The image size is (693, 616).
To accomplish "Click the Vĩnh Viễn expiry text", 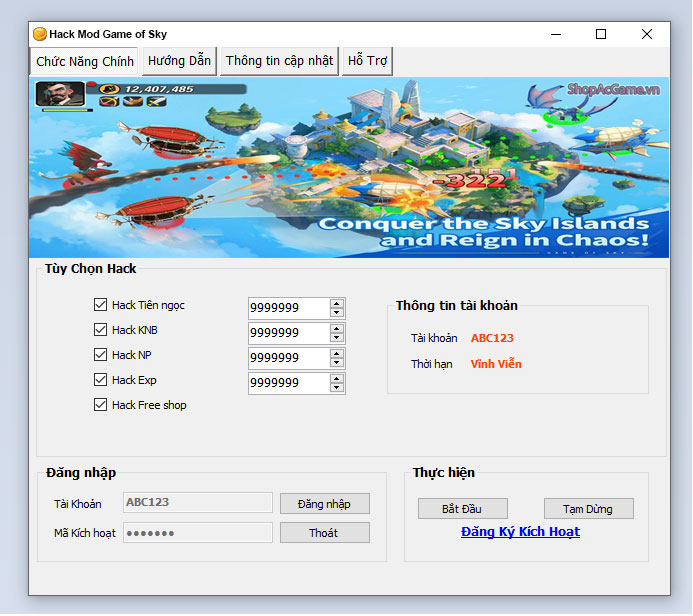I will [x=496, y=364].
